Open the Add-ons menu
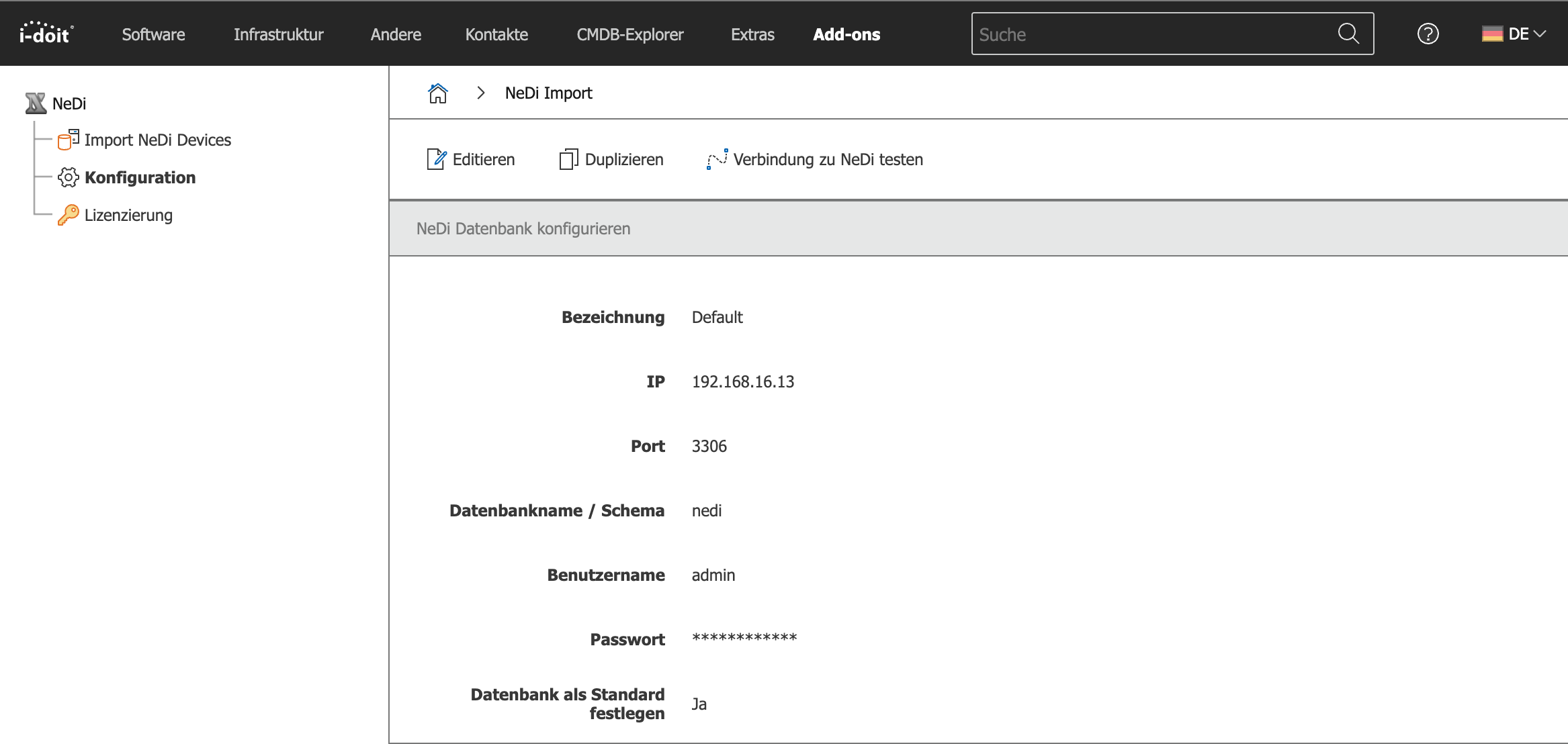This screenshot has height=744, width=1568. tap(846, 34)
